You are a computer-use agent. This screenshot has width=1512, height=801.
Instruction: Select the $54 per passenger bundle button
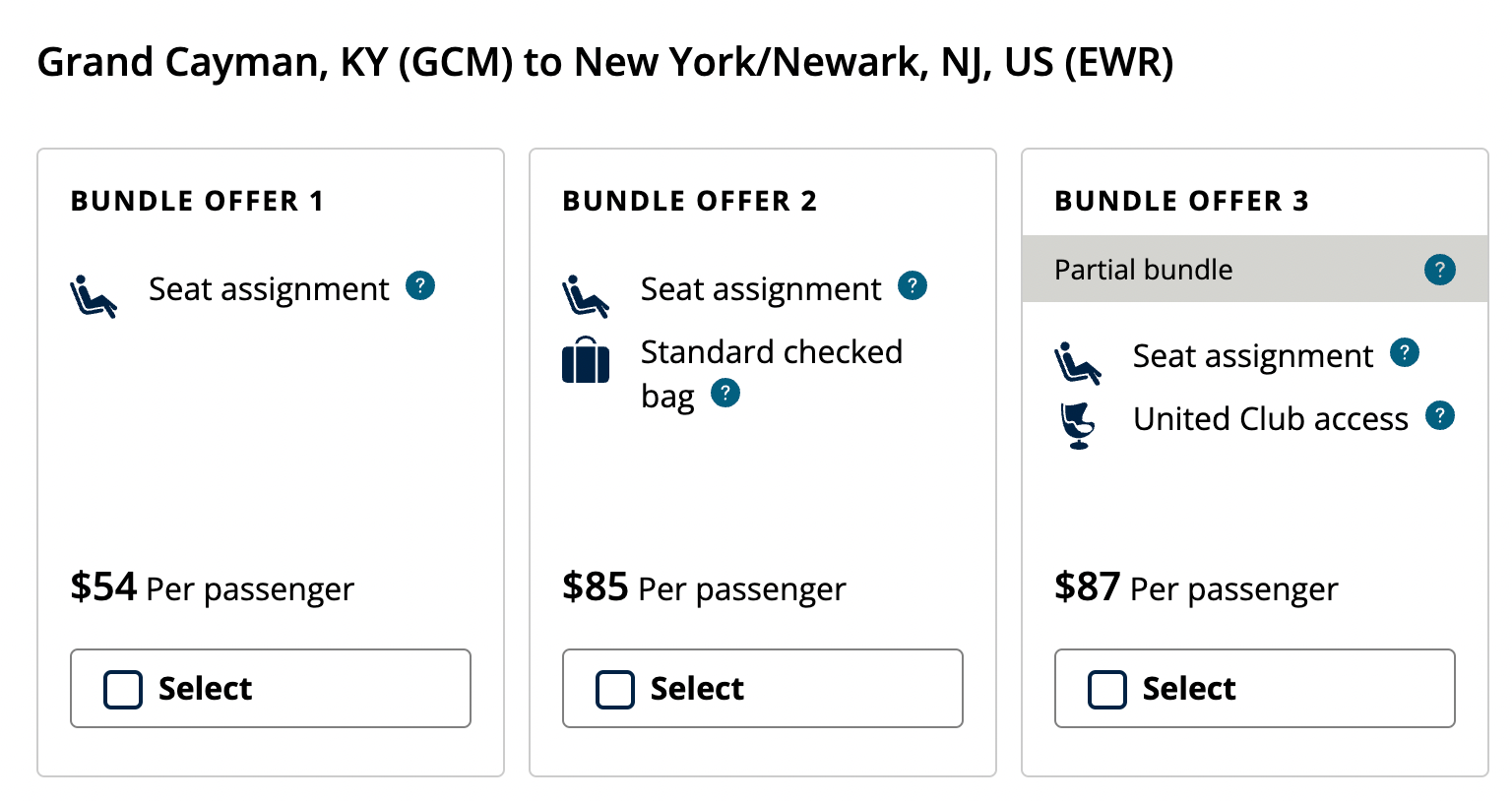pos(271,689)
